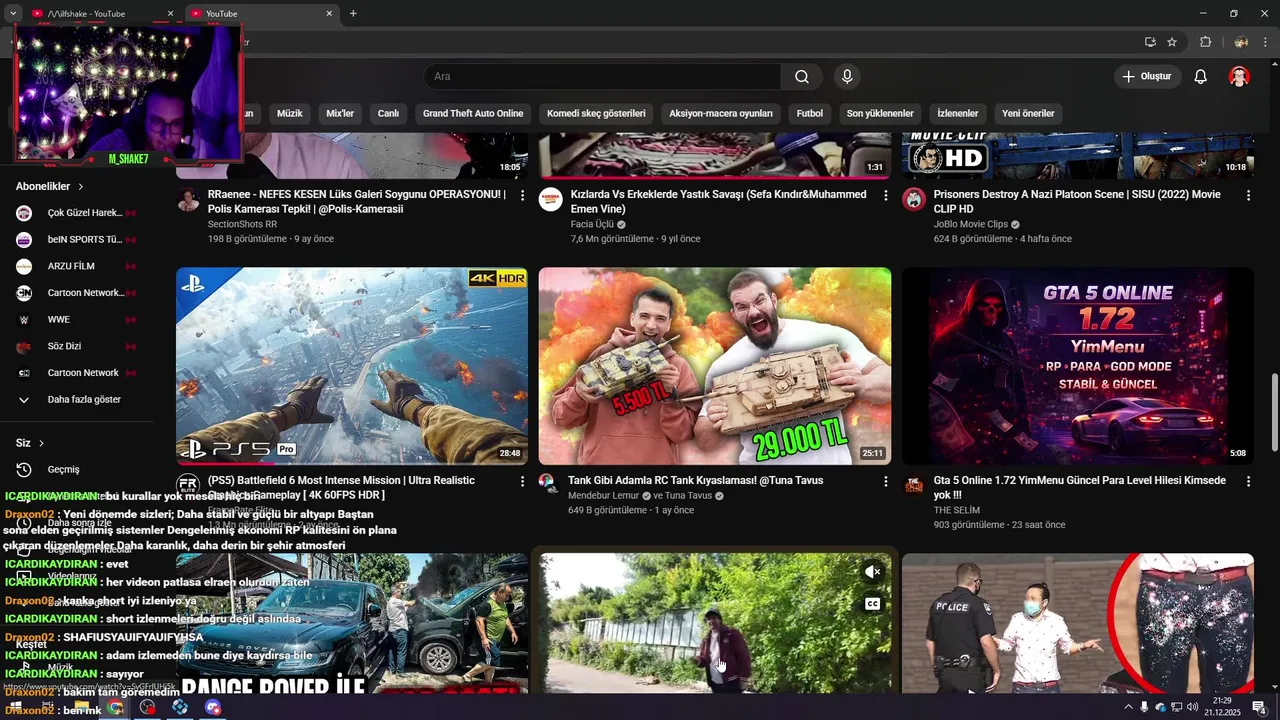Select the Grand Theft Auto Online chip

[473, 113]
